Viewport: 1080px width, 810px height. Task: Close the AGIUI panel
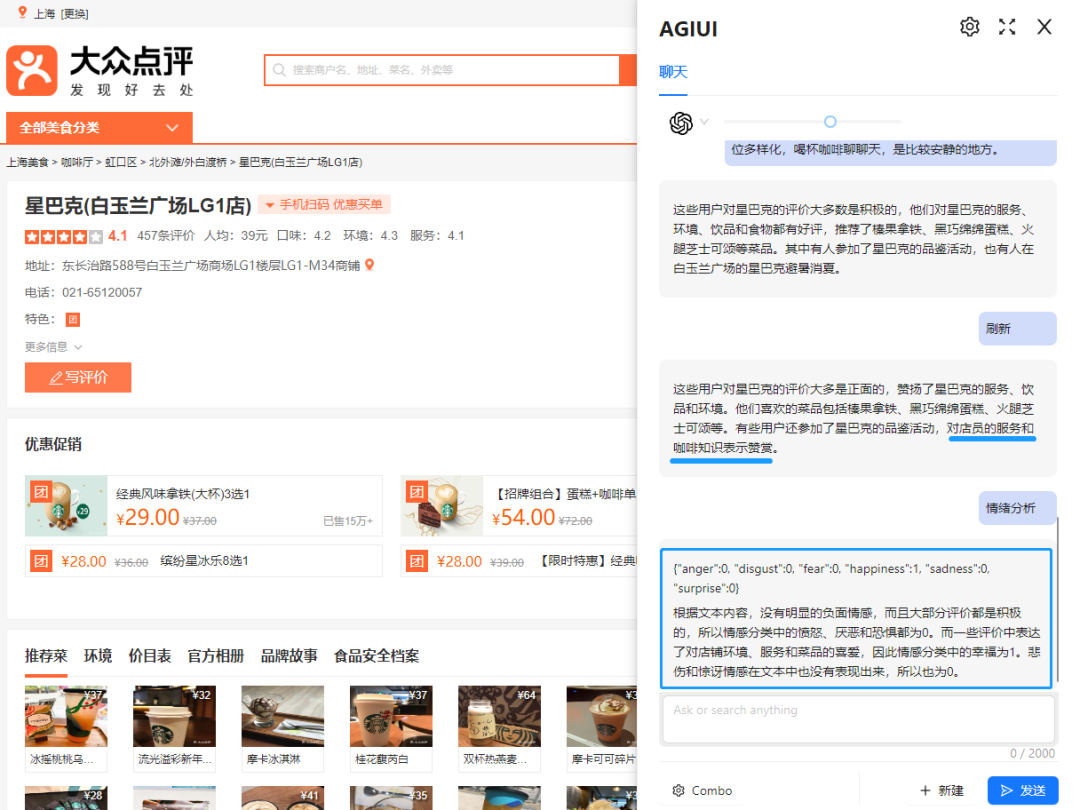(1044, 27)
